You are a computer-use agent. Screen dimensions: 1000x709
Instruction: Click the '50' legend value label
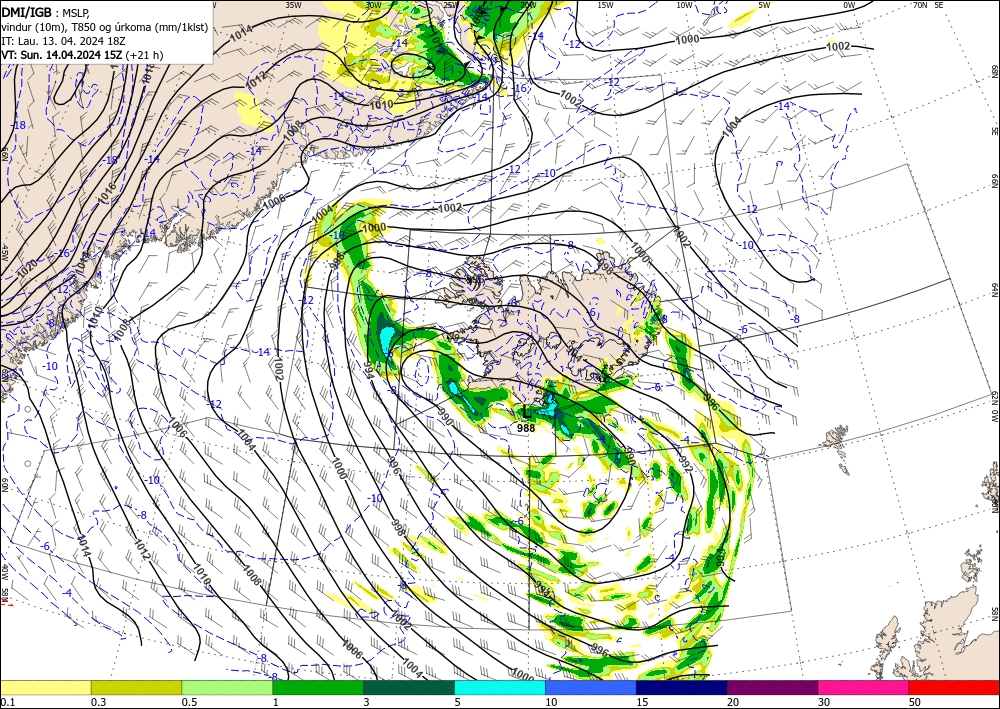pyautogui.click(x=915, y=702)
